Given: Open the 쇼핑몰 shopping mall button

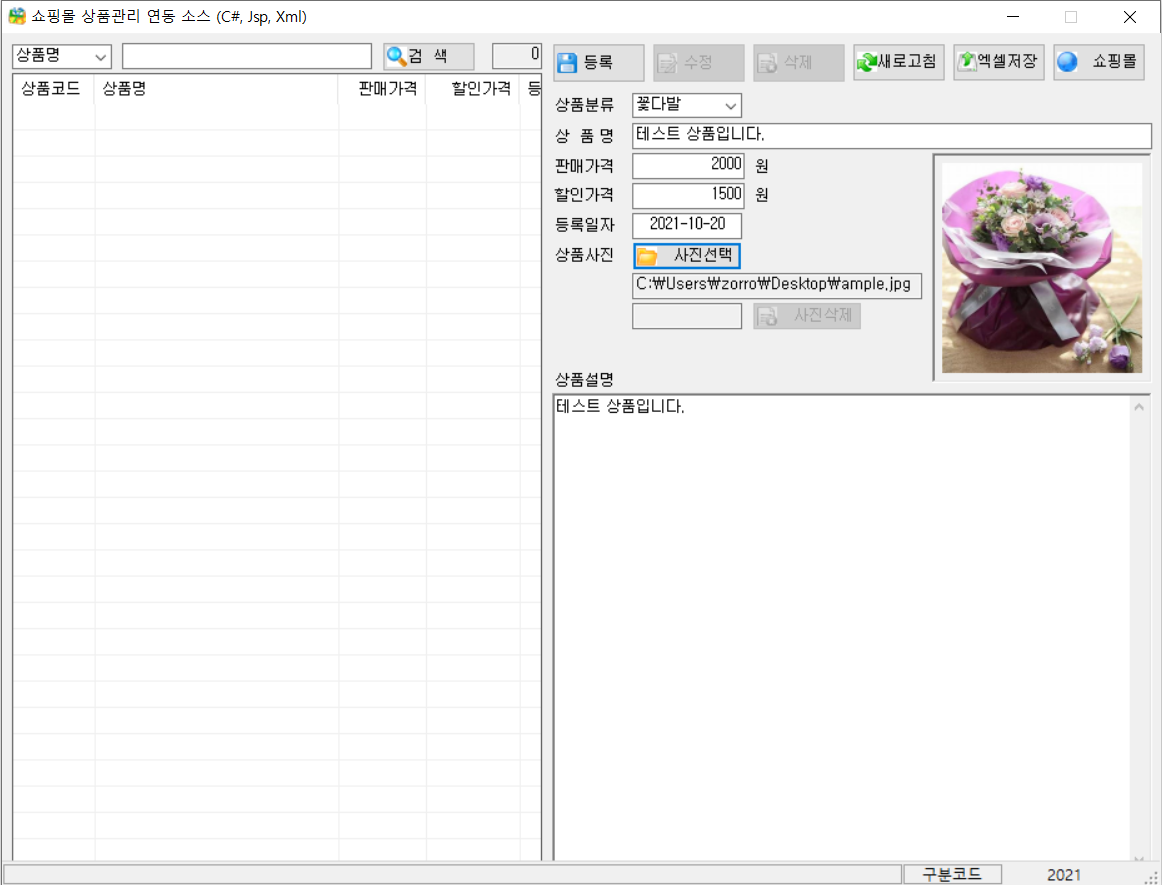Looking at the screenshot, I should coord(1099,62).
